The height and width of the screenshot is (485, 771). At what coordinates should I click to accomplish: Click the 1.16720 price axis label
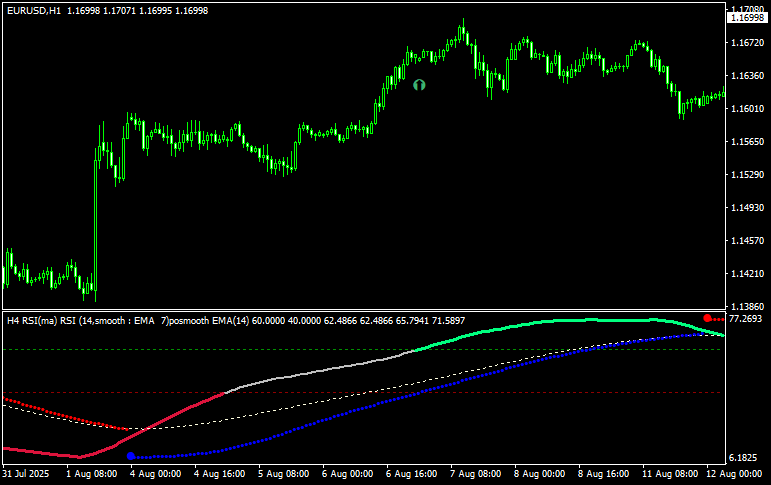tap(747, 43)
